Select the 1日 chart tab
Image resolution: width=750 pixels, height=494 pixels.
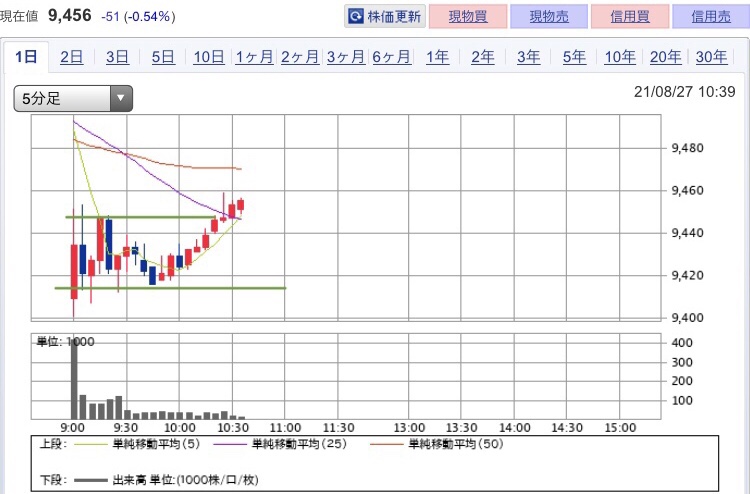[x=25, y=57]
